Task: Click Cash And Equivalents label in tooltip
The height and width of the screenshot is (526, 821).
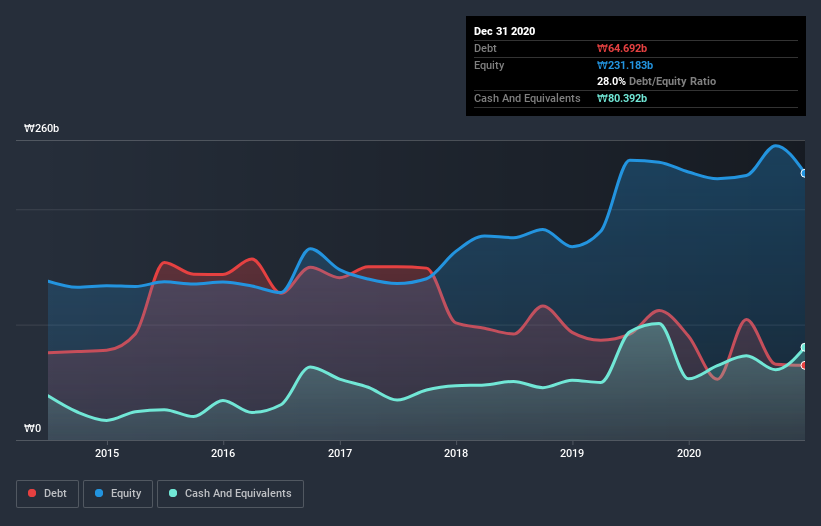Action: pos(527,98)
